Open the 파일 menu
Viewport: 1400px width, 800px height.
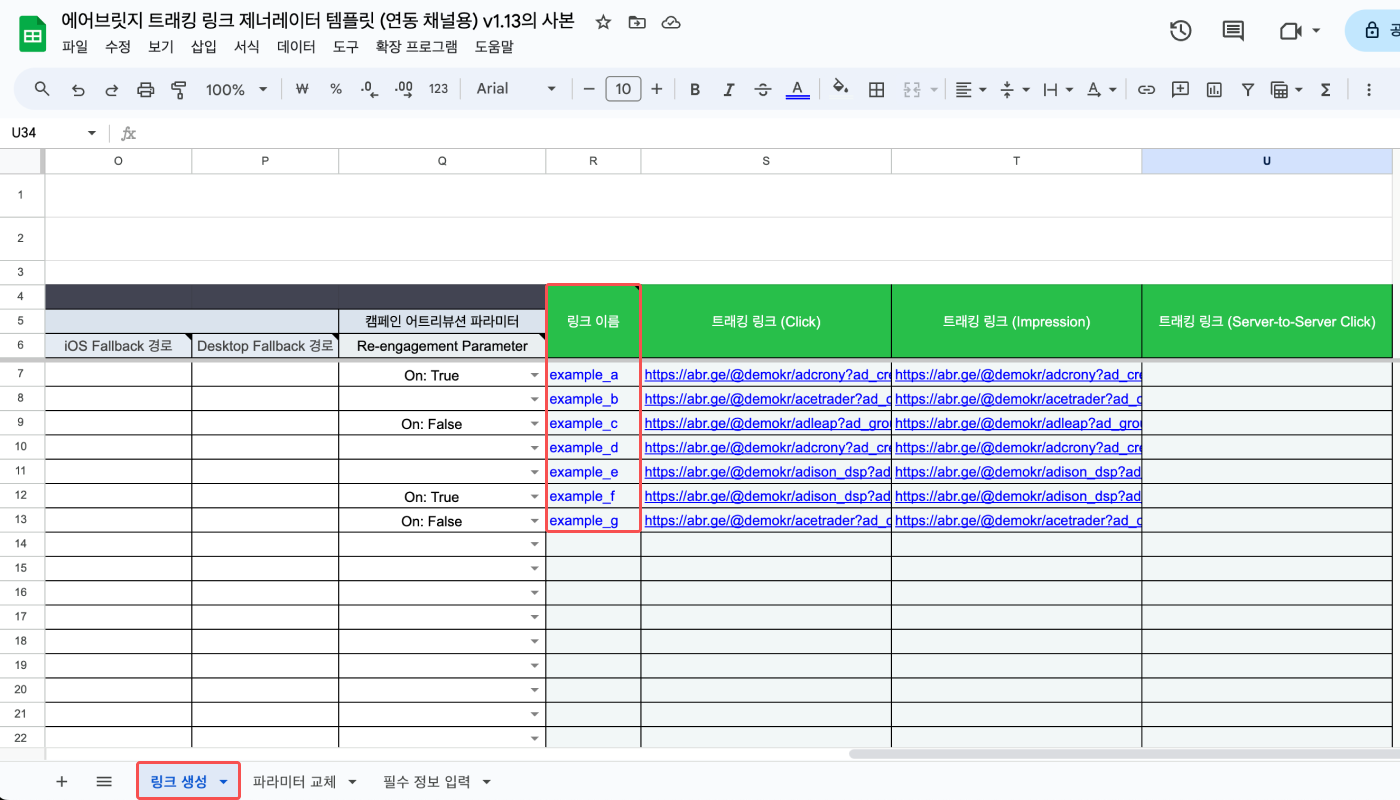pos(75,46)
